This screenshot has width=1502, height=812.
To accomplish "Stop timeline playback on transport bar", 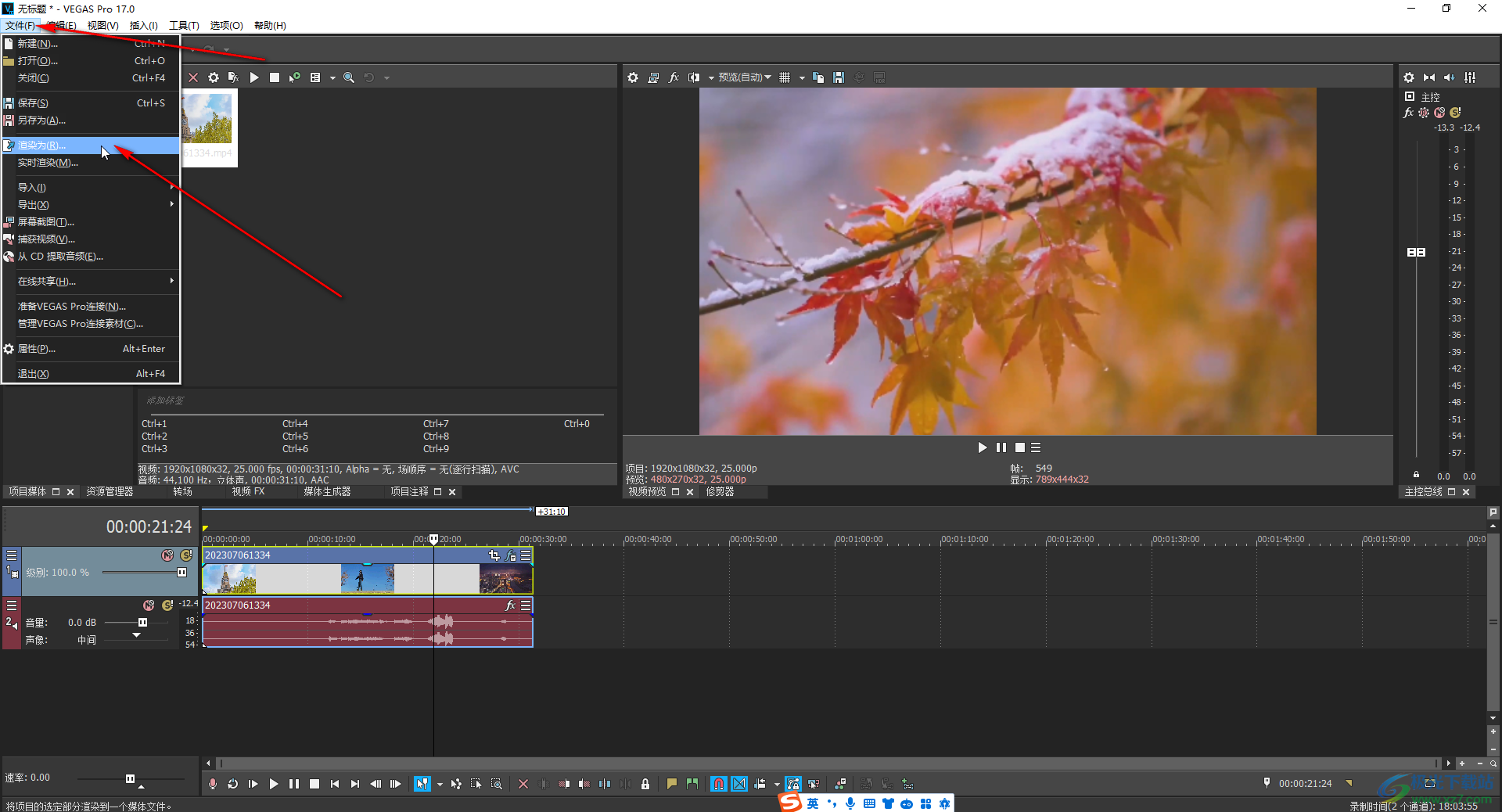I will coord(314,784).
